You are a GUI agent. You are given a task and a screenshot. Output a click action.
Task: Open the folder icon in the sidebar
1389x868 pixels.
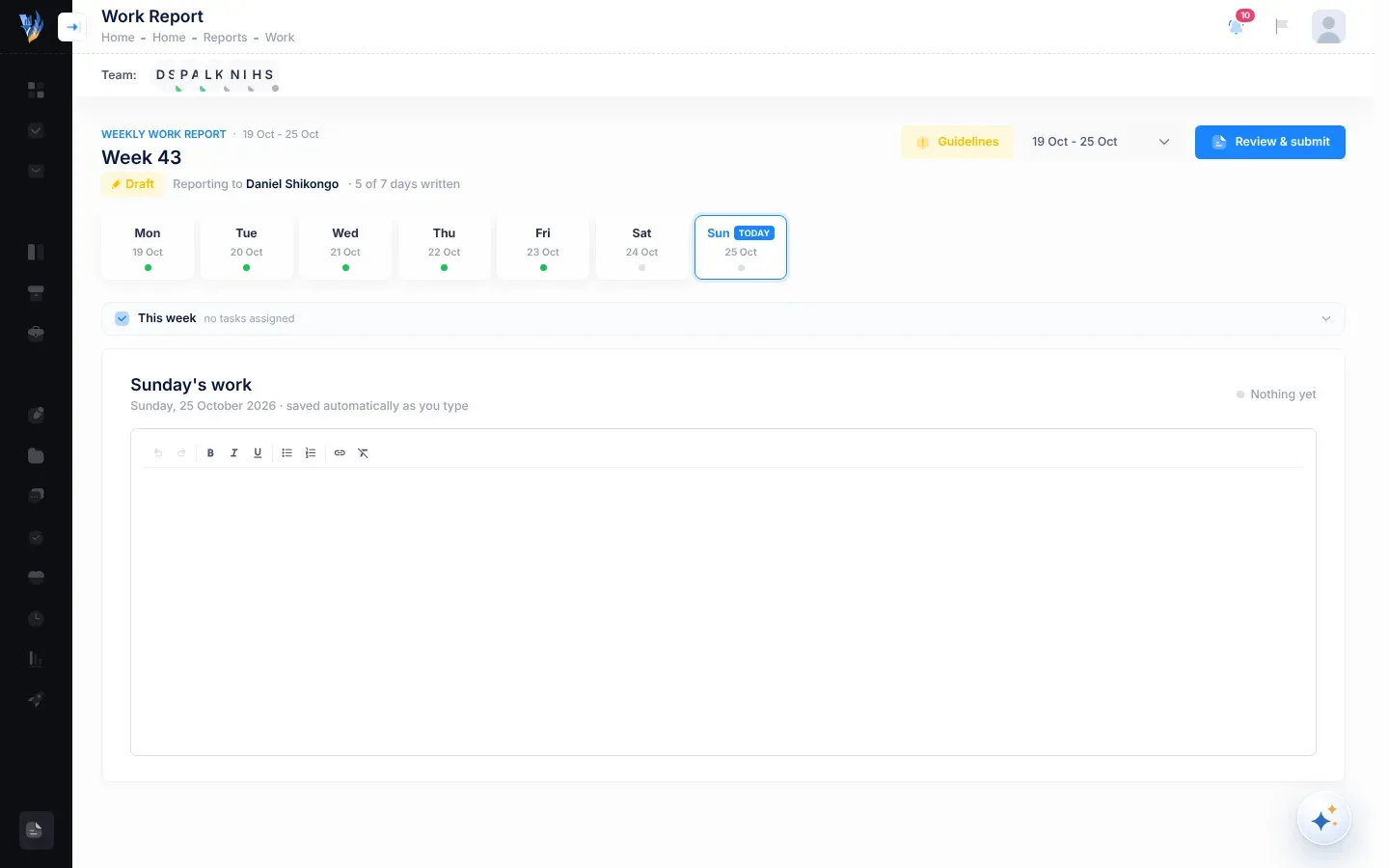point(36,455)
